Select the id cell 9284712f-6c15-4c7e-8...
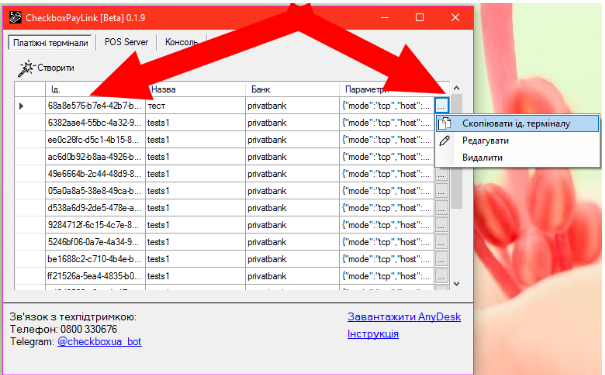605x375 pixels. tap(95, 225)
